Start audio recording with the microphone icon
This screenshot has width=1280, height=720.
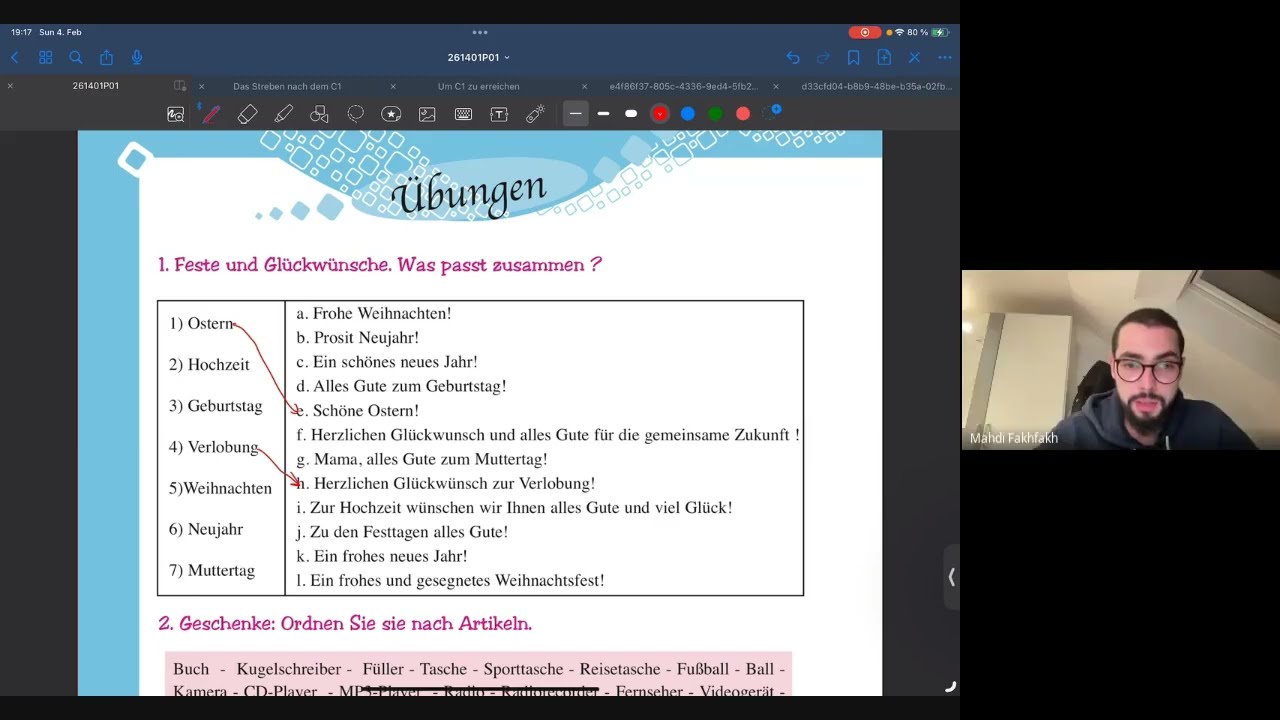(x=137, y=58)
